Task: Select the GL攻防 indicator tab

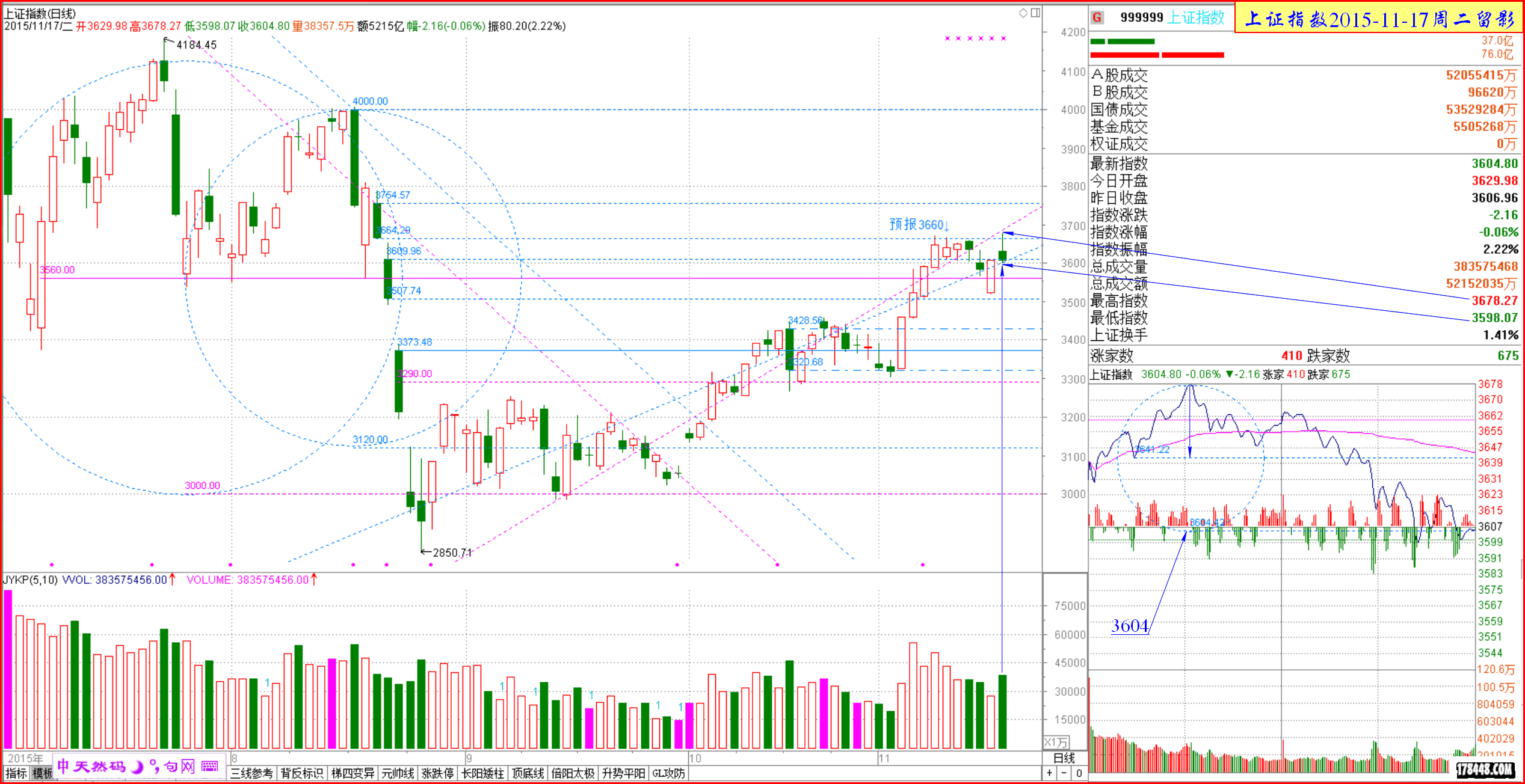Action: click(668, 773)
